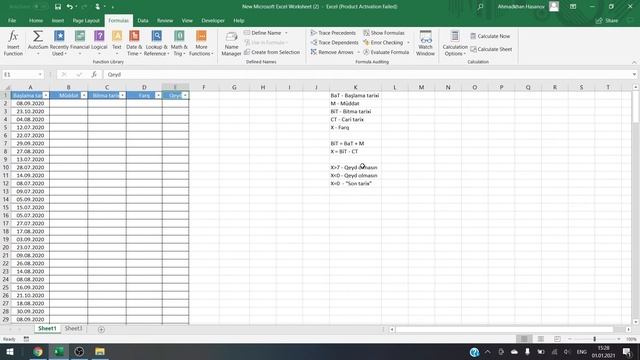Image resolution: width=640 pixels, height=360 pixels.
Task: Switch to the Page Layout tab
Action: point(86,20)
